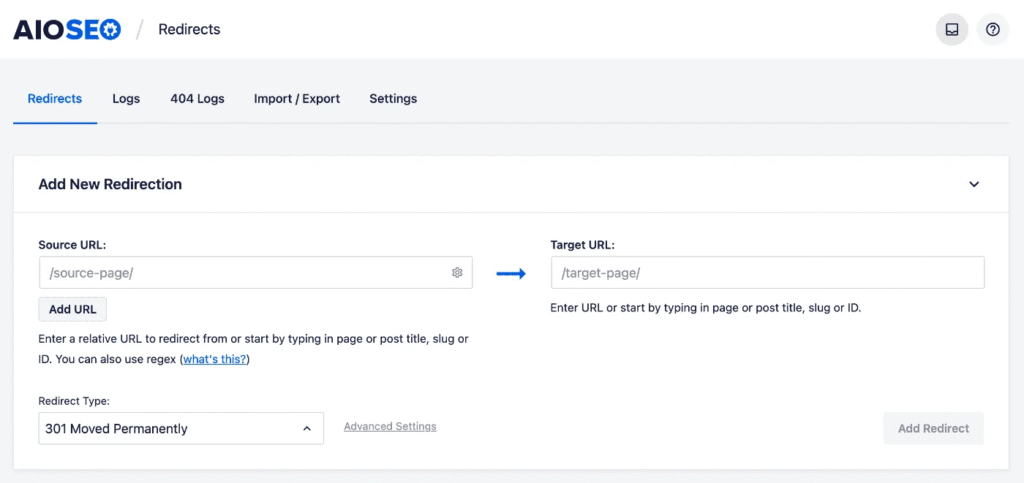Viewport: 1024px width, 483px height.
Task: Open the help question mark icon
Action: (x=992, y=30)
